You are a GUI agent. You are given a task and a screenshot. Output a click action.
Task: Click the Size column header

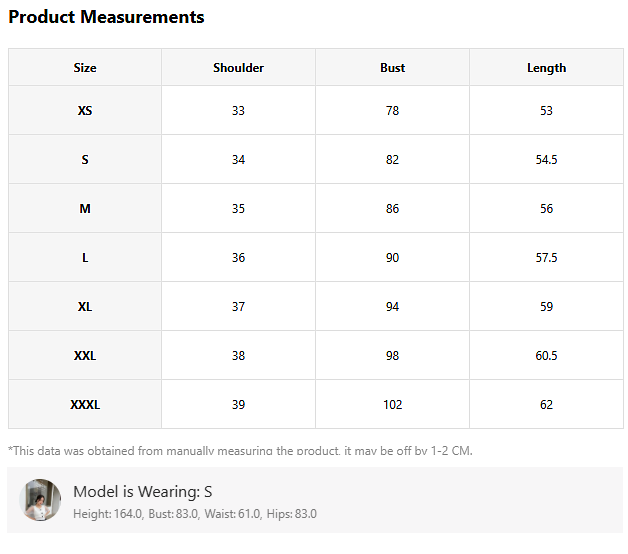(85, 68)
